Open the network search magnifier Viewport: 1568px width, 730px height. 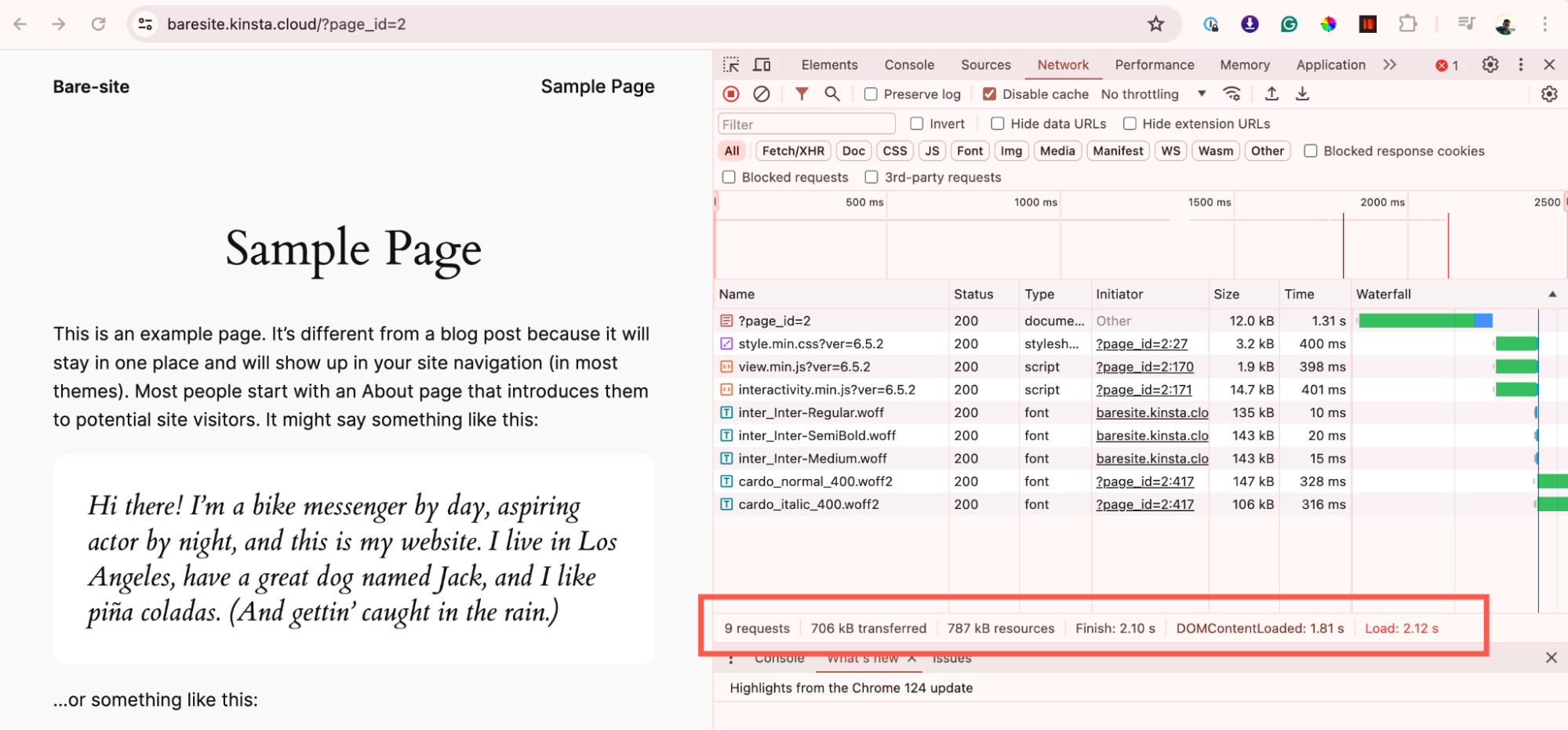(832, 94)
